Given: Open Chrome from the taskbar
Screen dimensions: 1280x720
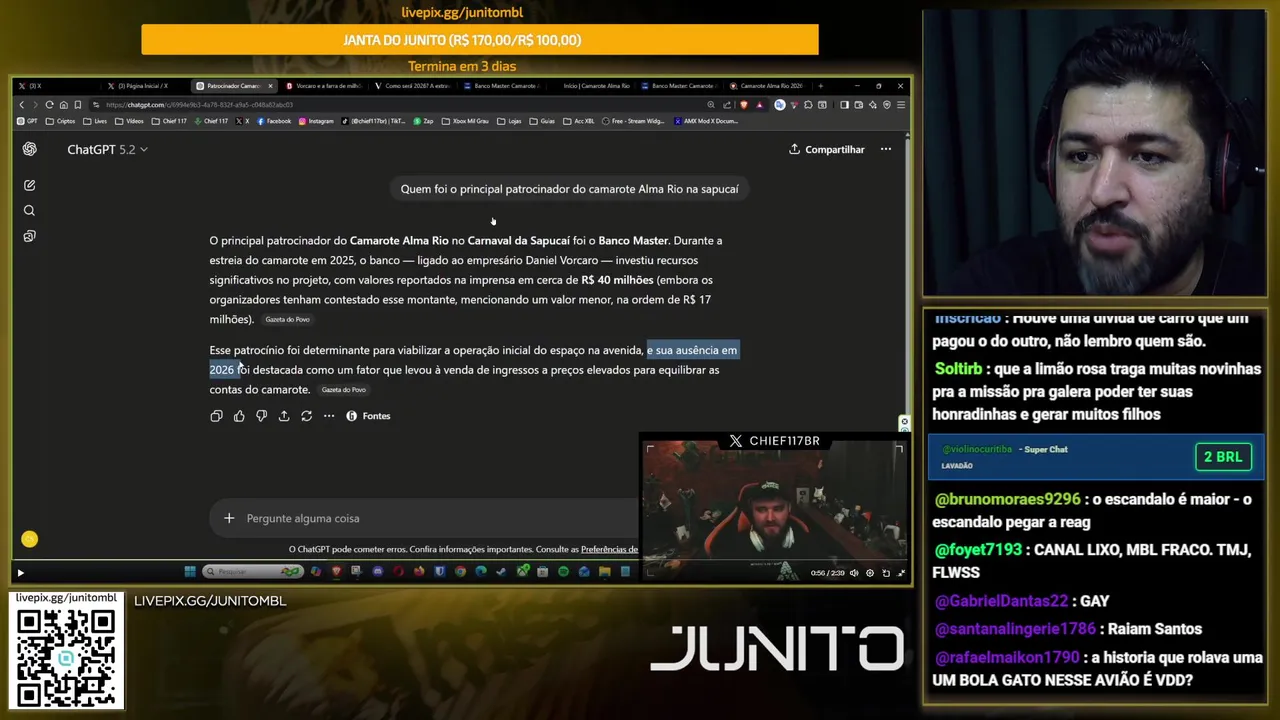Looking at the screenshot, I should coord(460,572).
